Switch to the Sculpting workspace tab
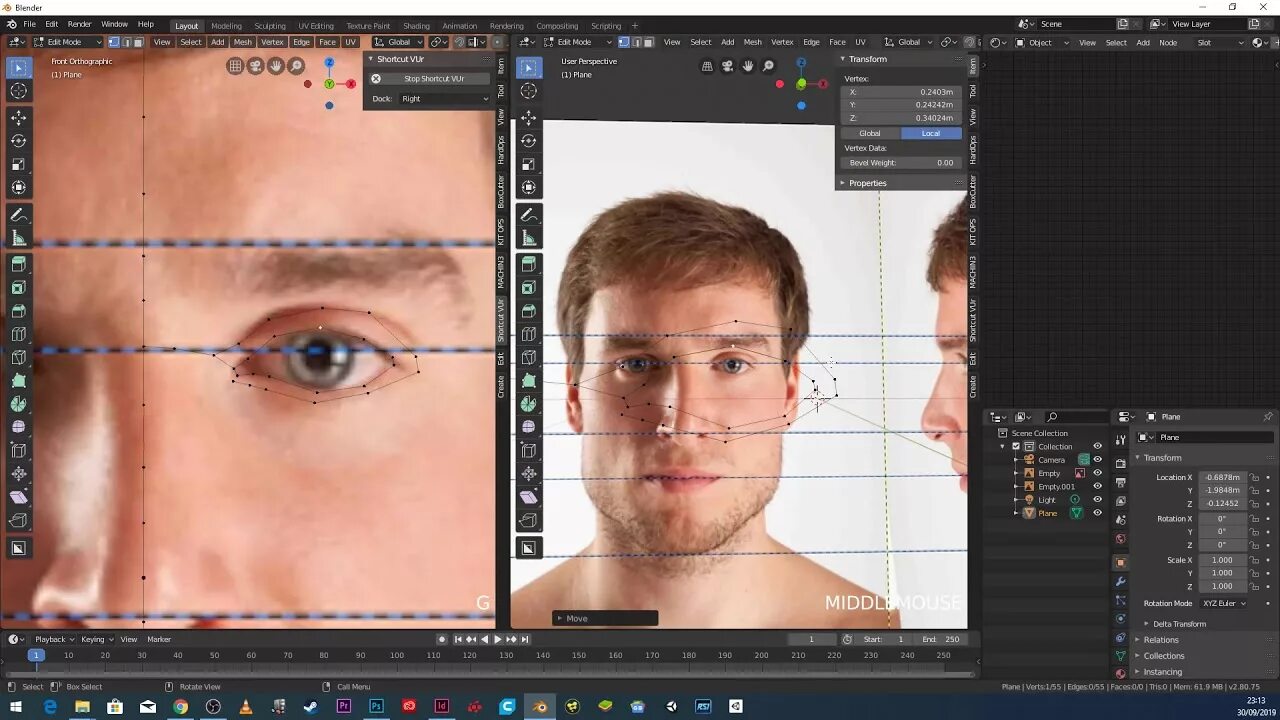The height and width of the screenshot is (720, 1280). coord(269,26)
